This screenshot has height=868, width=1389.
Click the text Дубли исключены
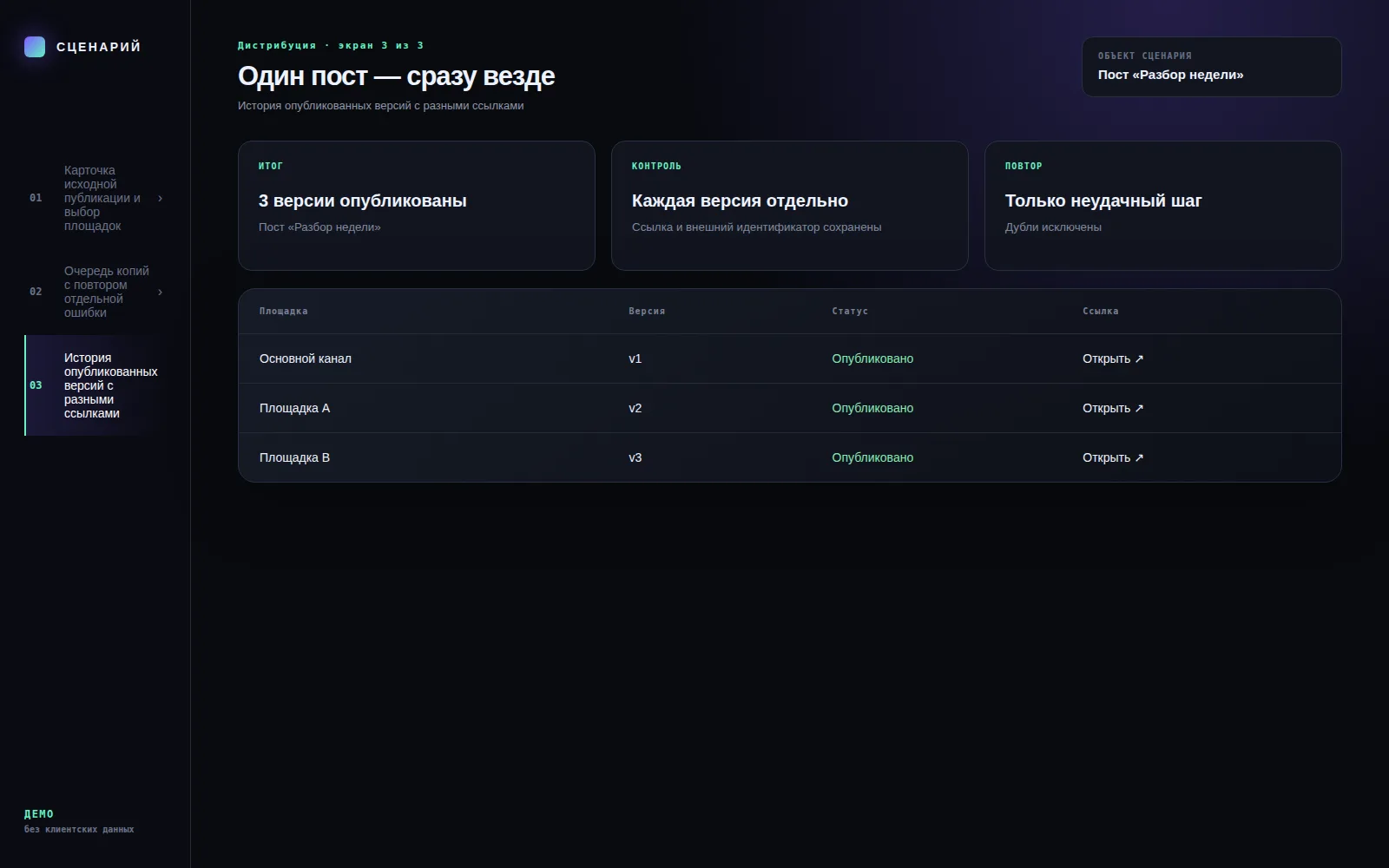[1053, 227]
